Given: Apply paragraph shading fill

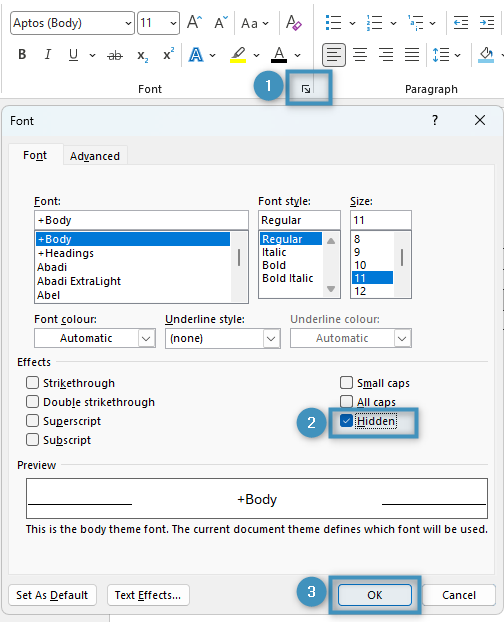Looking at the screenshot, I should click(x=486, y=55).
